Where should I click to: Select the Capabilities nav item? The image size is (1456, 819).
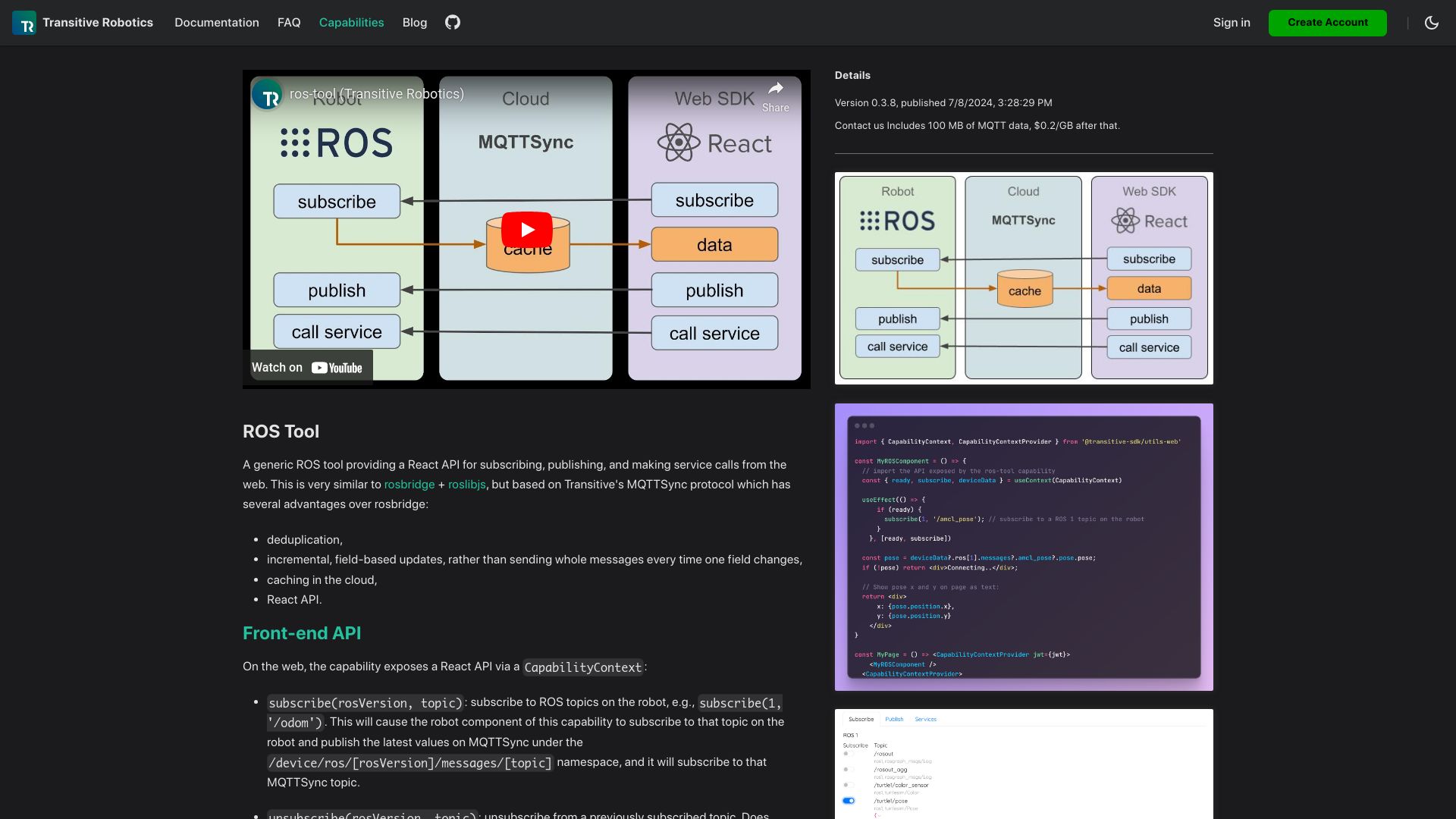pyautogui.click(x=351, y=23)
